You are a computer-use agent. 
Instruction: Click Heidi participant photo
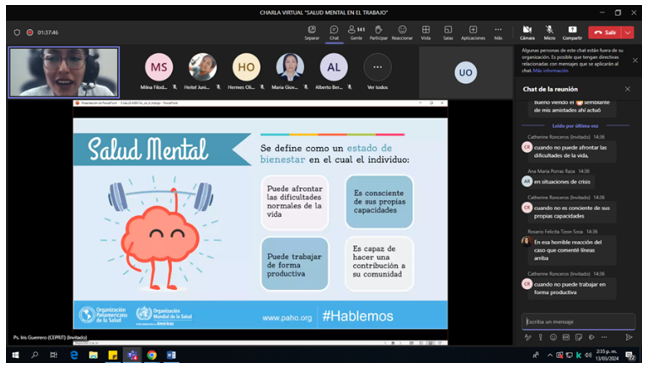[x=202, y=67]
